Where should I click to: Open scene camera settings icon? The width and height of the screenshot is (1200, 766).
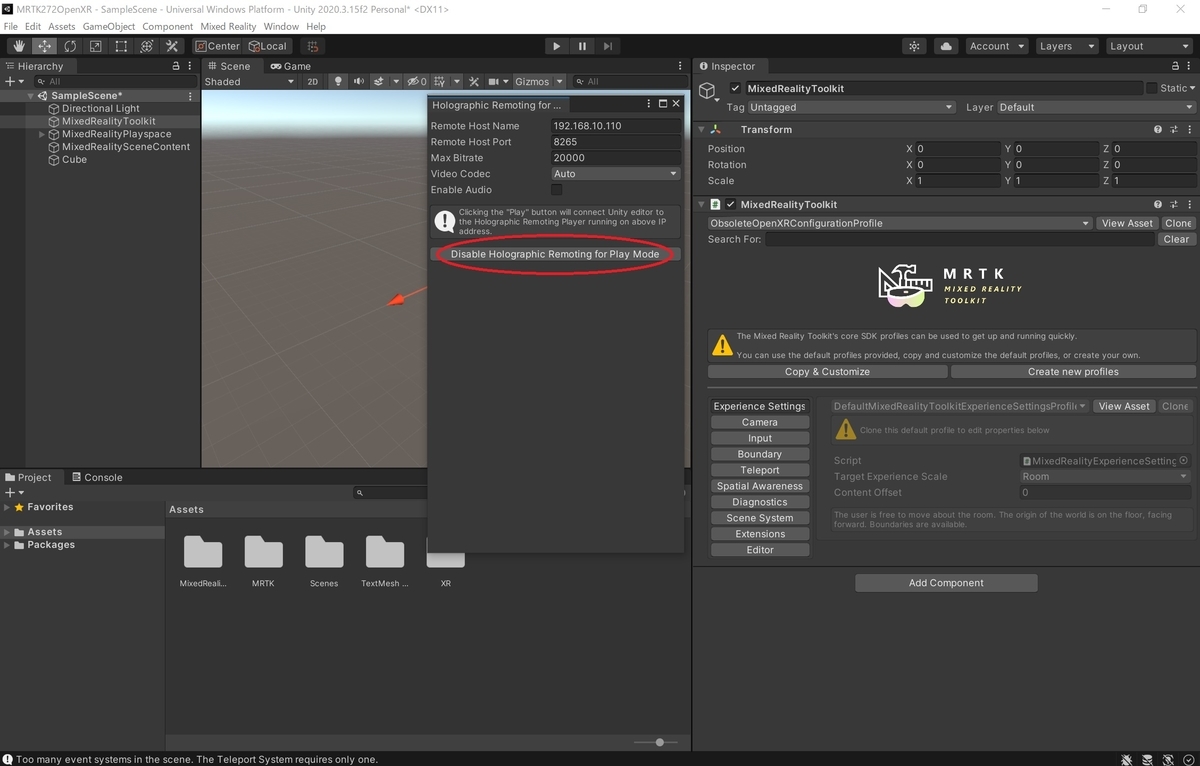tap(493, 81)
